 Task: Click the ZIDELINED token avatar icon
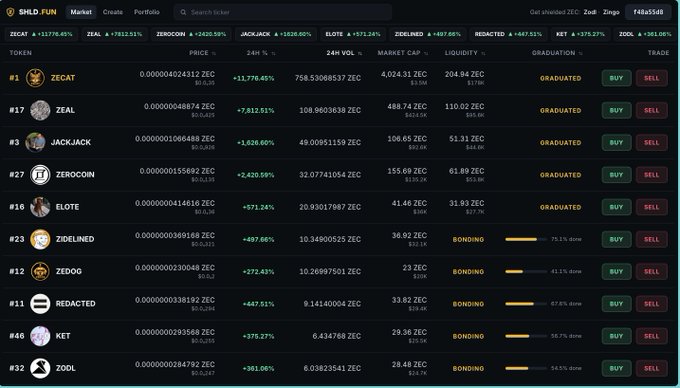(x=40, y=239)
